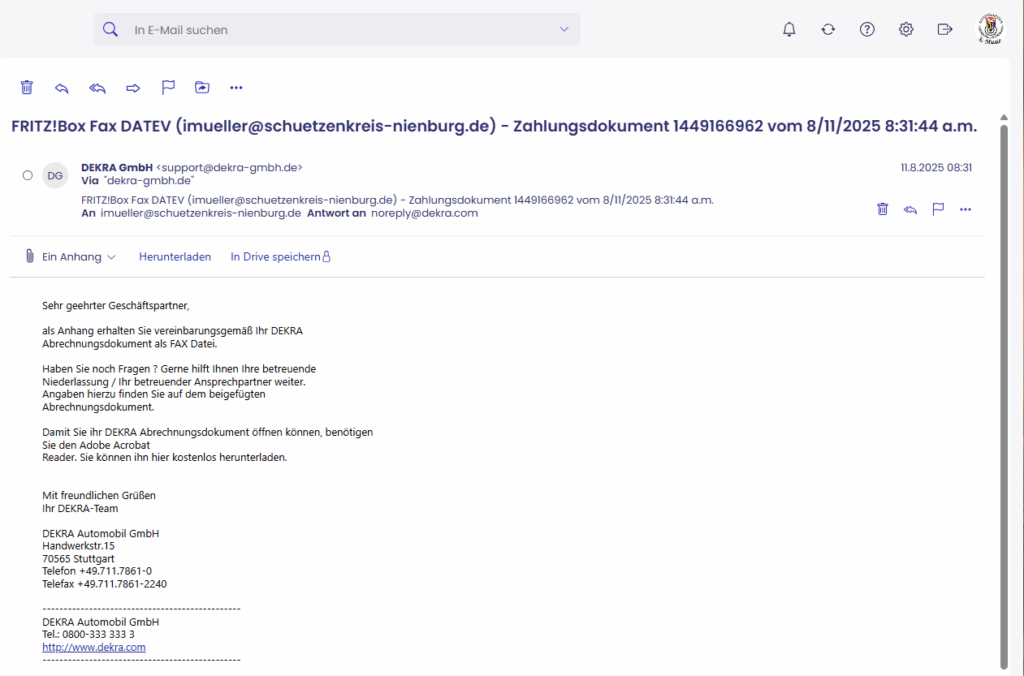This screenshot has width=1024, height=676.
Task: Click the address line 70565 Stuttgart
Action: point(78,558)
